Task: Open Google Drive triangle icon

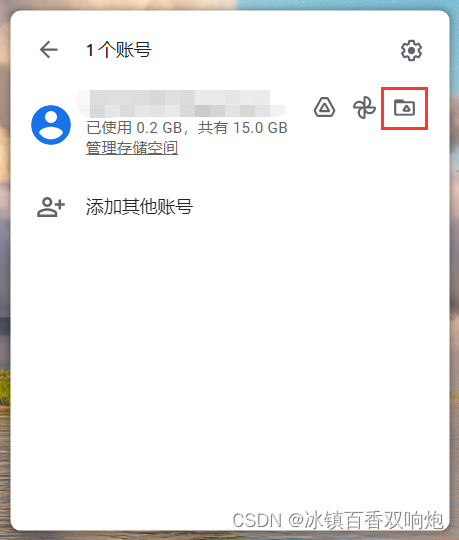Action: [x=324, y=107]
